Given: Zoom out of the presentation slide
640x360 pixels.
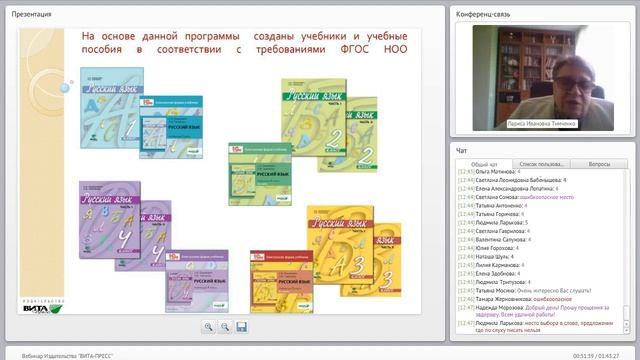Looking at the screenshot, I should pos(225,327).
